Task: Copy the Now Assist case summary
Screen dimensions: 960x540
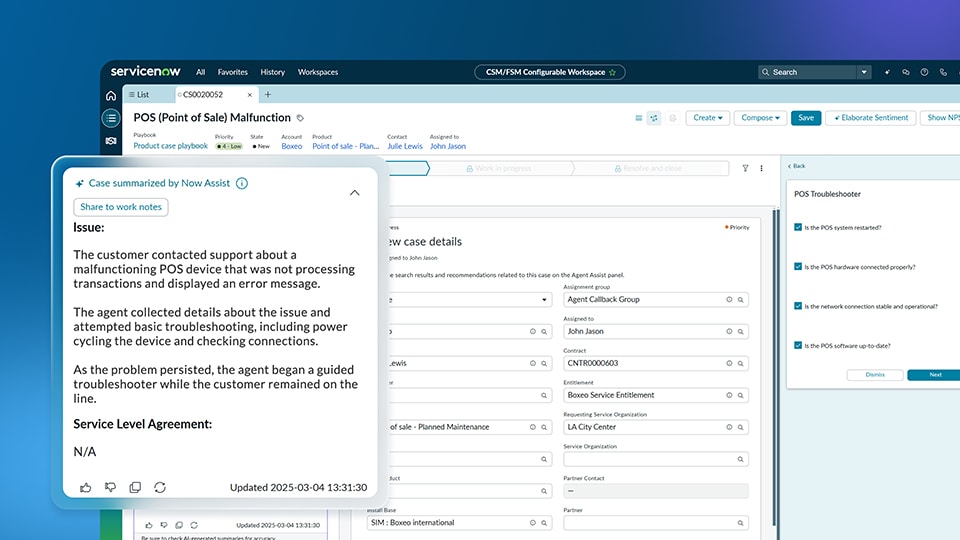Action: tap(135, 487)
